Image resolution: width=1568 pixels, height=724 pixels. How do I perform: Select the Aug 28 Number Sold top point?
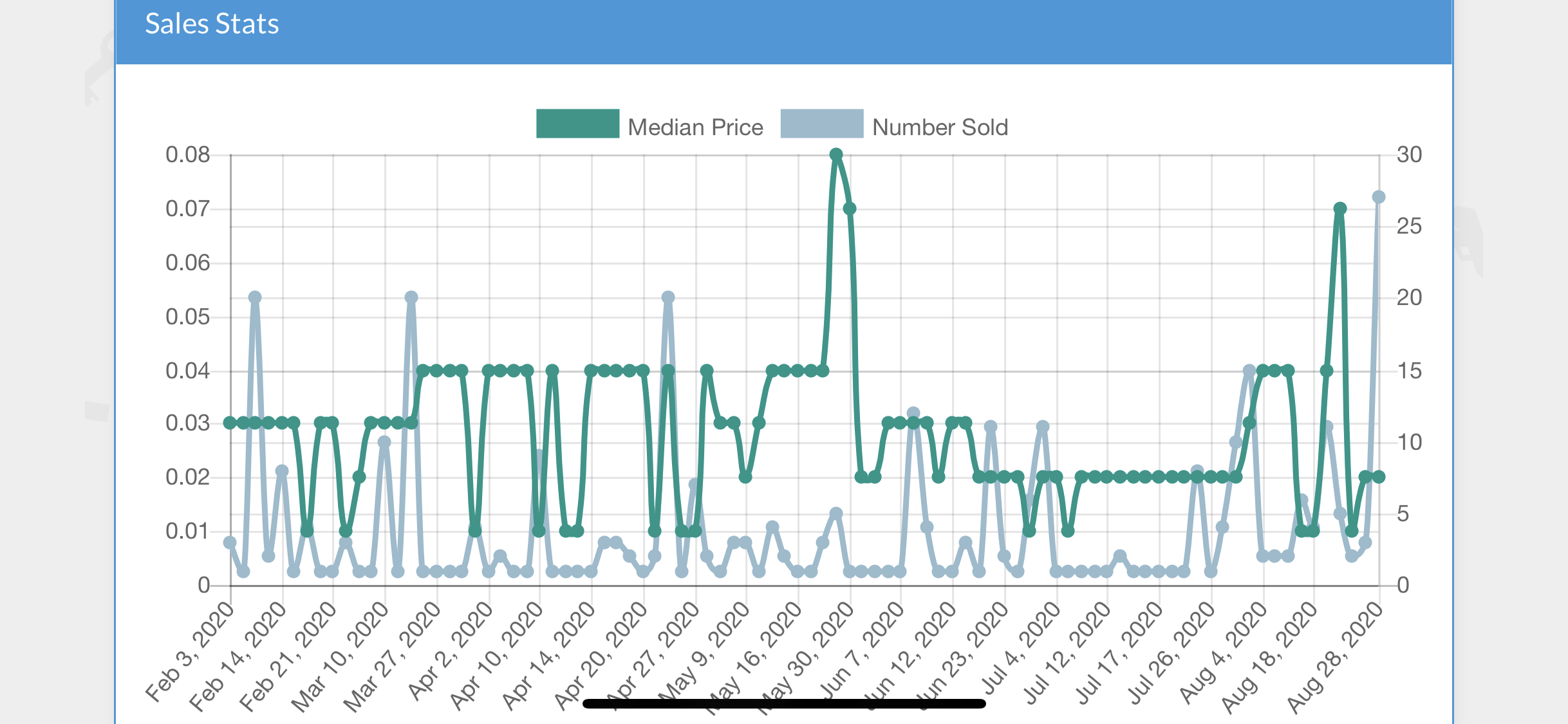(1379, 197)
